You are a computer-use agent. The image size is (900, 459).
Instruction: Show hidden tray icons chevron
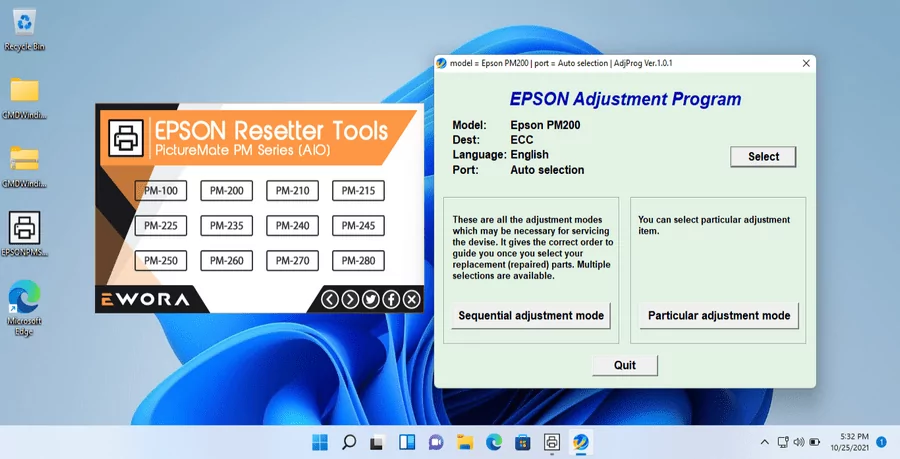click(764, 442)
